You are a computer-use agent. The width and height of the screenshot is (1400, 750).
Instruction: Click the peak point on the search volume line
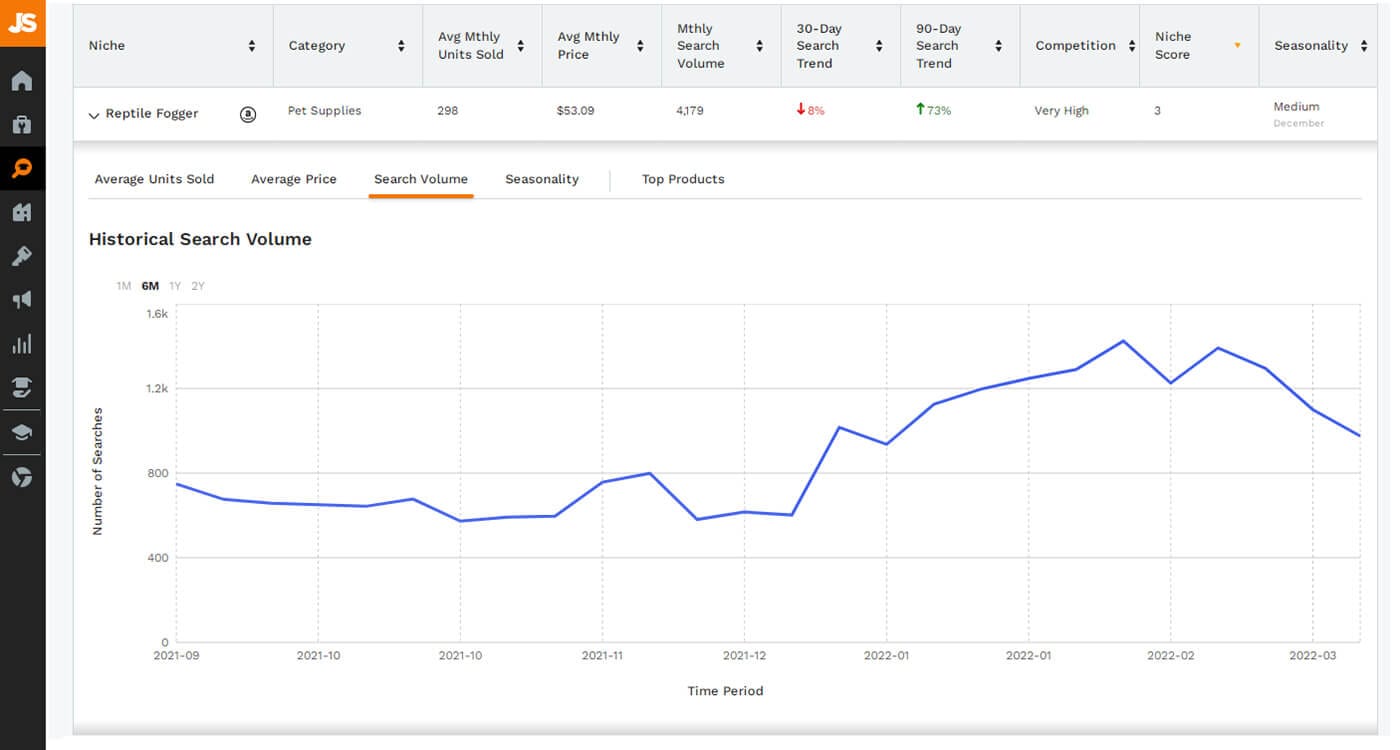(x=1123, y=341)
